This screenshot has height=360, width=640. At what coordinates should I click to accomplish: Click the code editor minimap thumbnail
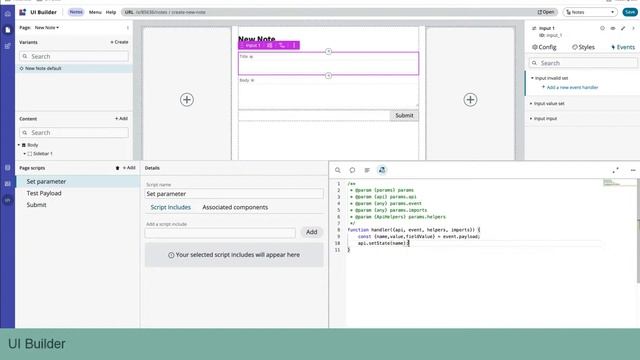coord(619,183)
